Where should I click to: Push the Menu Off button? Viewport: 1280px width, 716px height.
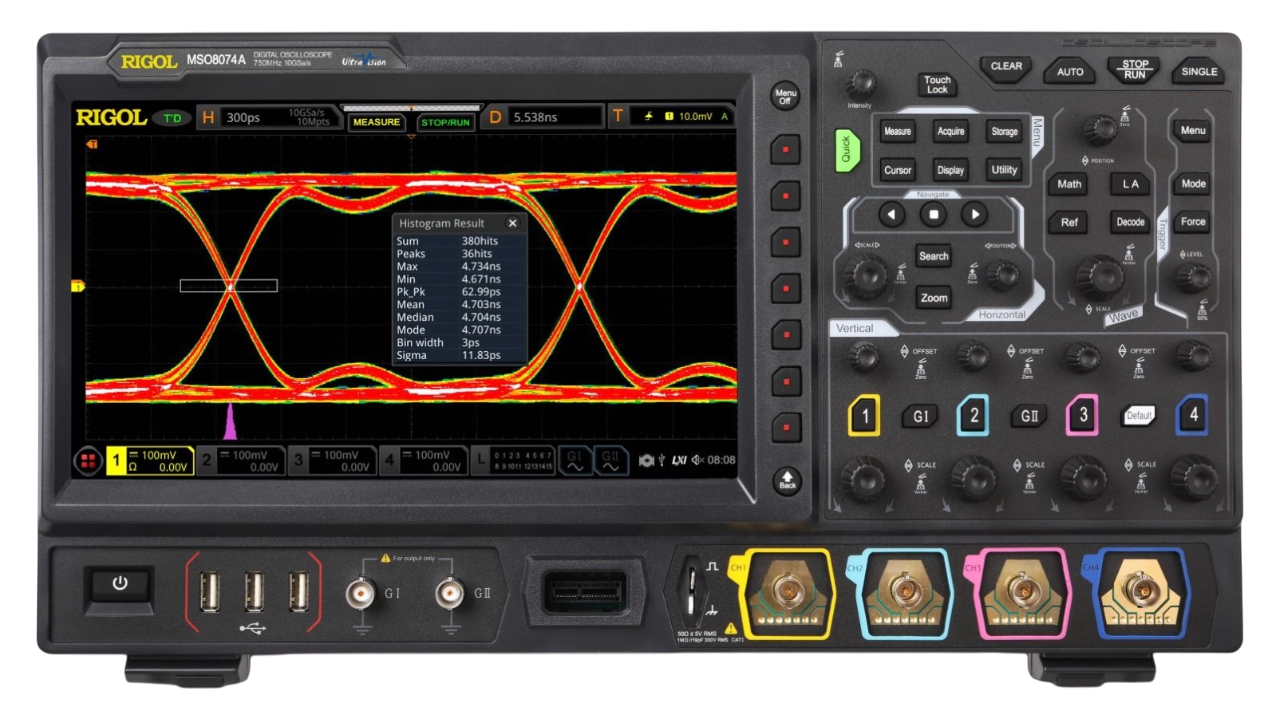pyautogui.click(x=786, y=96)
